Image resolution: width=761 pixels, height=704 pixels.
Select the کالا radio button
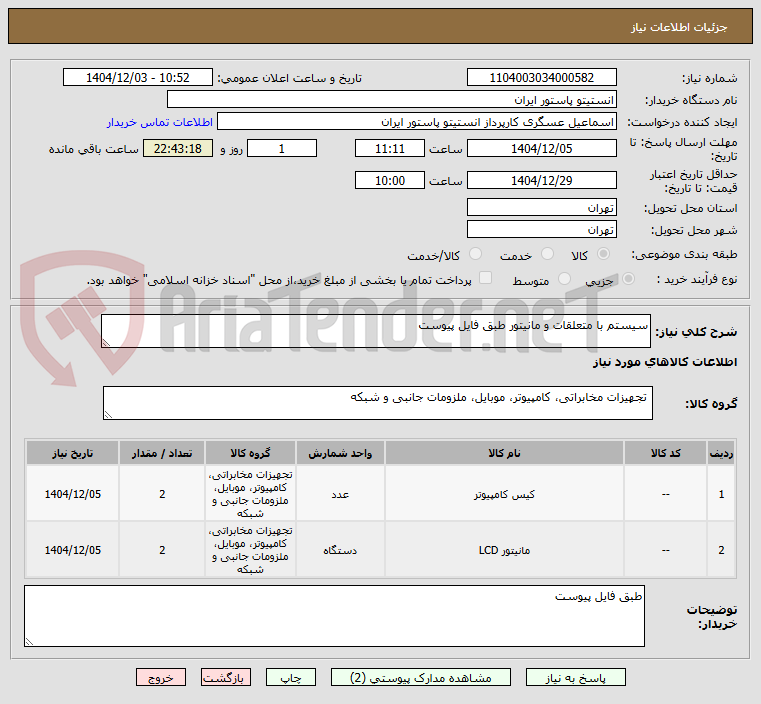pyautogui.click(x=604, y=254)
